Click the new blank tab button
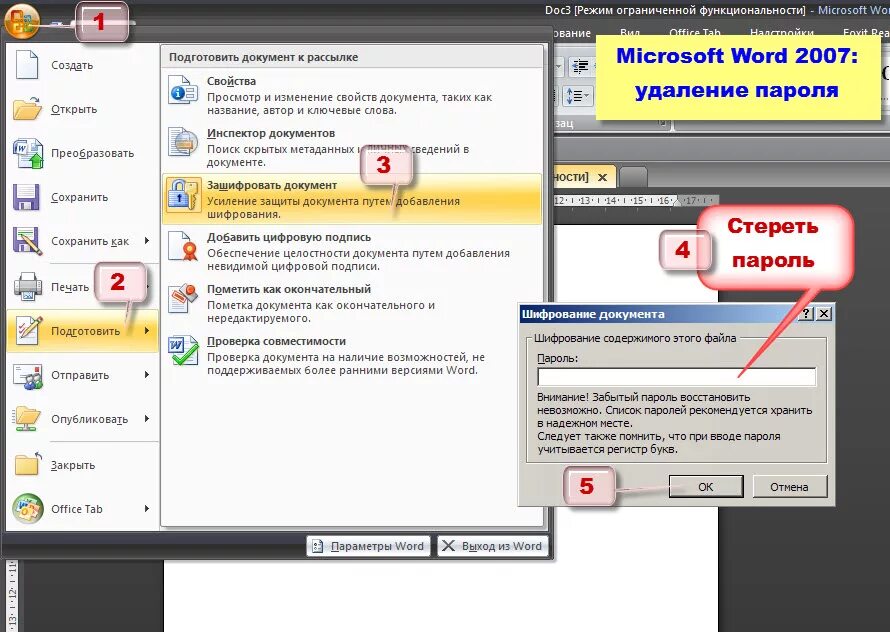The image size is (890, 632). [633, 176]
